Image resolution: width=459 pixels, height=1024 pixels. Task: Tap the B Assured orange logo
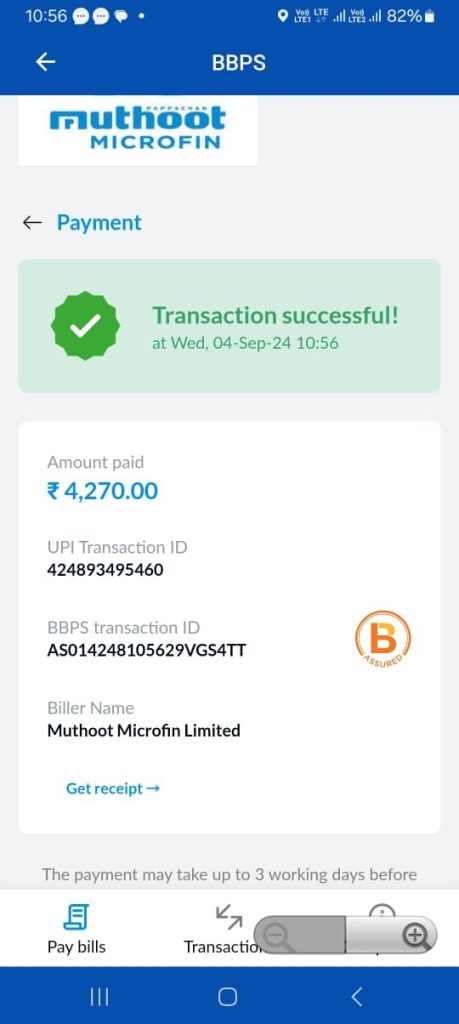pos(383,639)
